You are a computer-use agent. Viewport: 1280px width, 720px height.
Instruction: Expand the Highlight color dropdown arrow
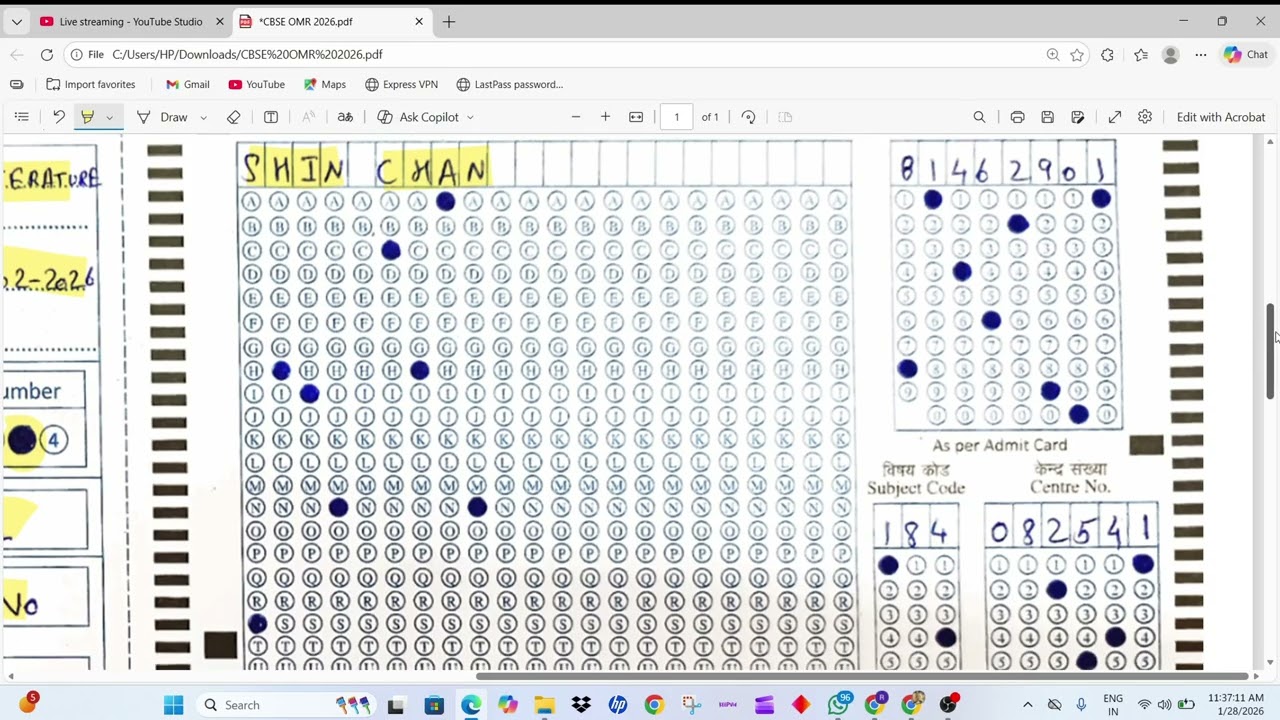tap(109, 117)
